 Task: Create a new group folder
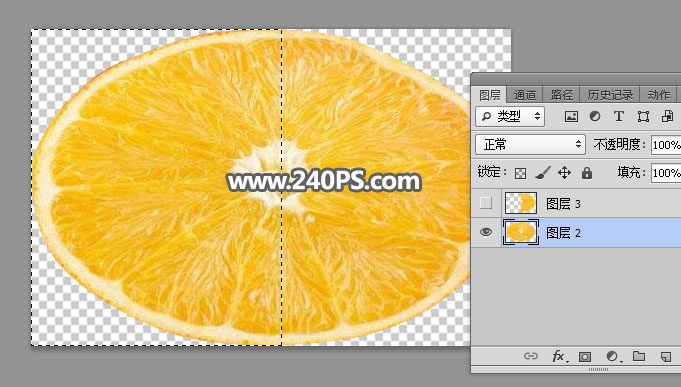click(x=639, y=357)
